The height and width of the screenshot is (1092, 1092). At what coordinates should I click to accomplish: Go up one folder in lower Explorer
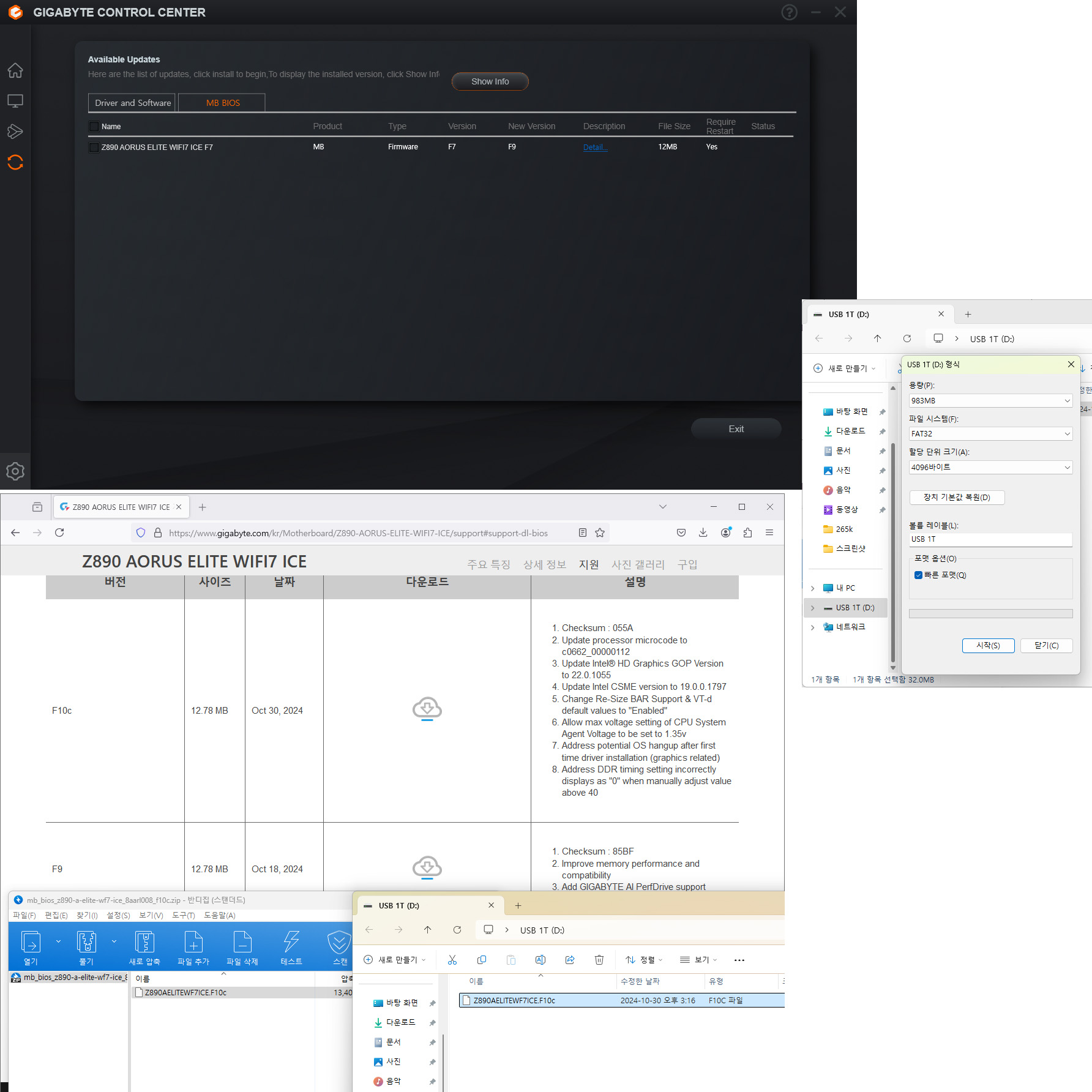(428, 930)
